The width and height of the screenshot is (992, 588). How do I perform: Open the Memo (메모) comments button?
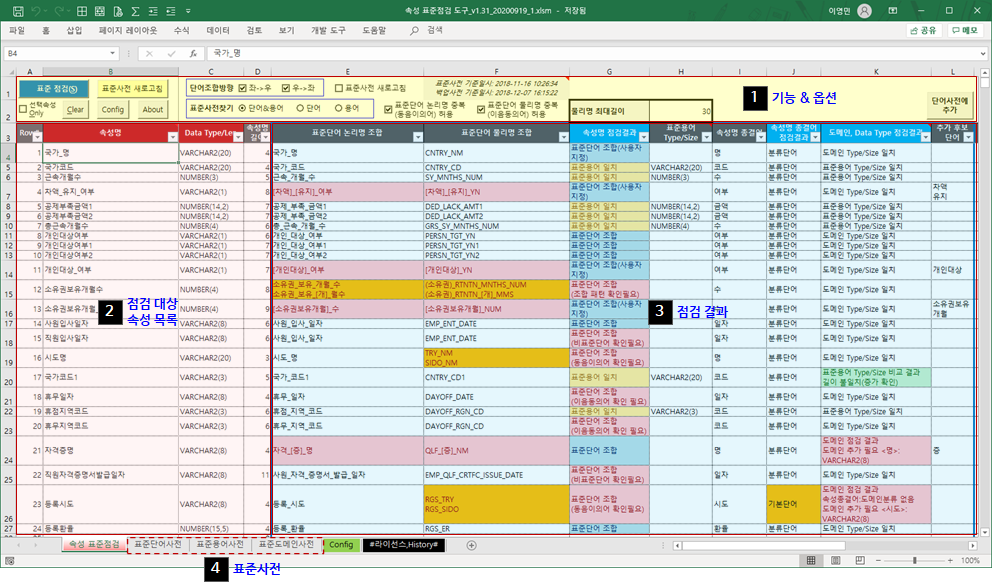point(965,30)
